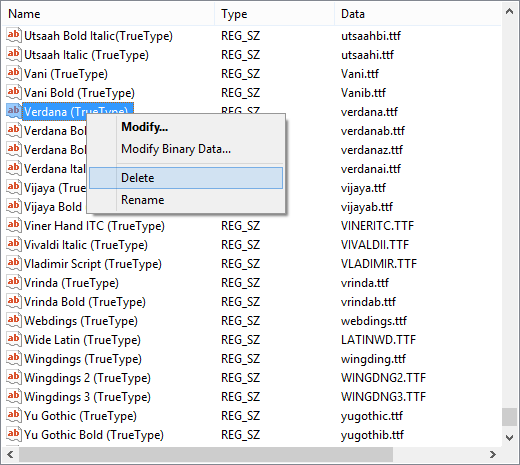Select the Vivaldi Italic entry icon
The image size is (520, 465).
pos(13,244)
